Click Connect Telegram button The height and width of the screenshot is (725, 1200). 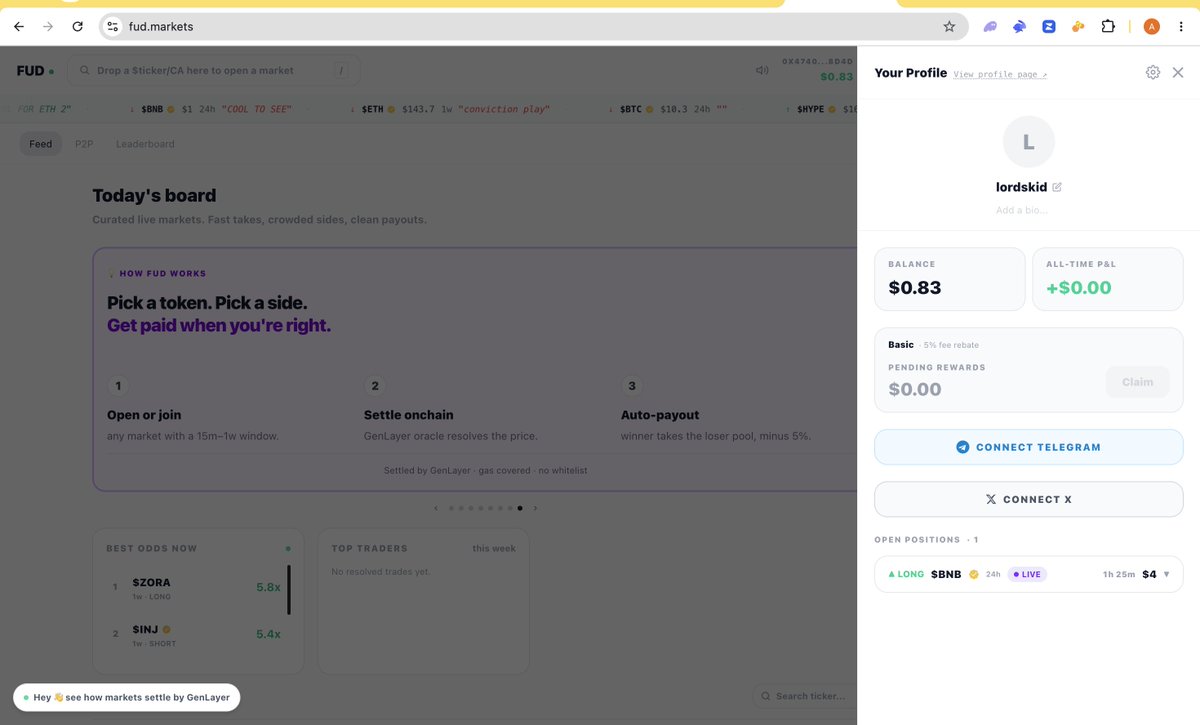point(1028,447)
